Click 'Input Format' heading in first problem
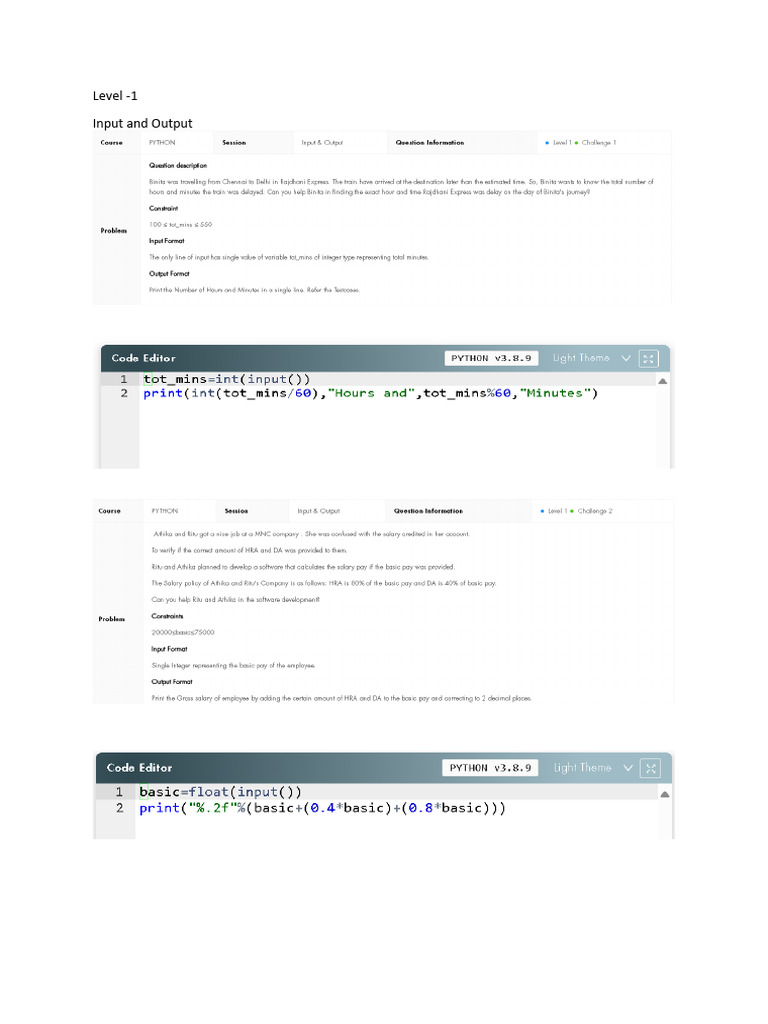768x1024 pixels. 167,241
